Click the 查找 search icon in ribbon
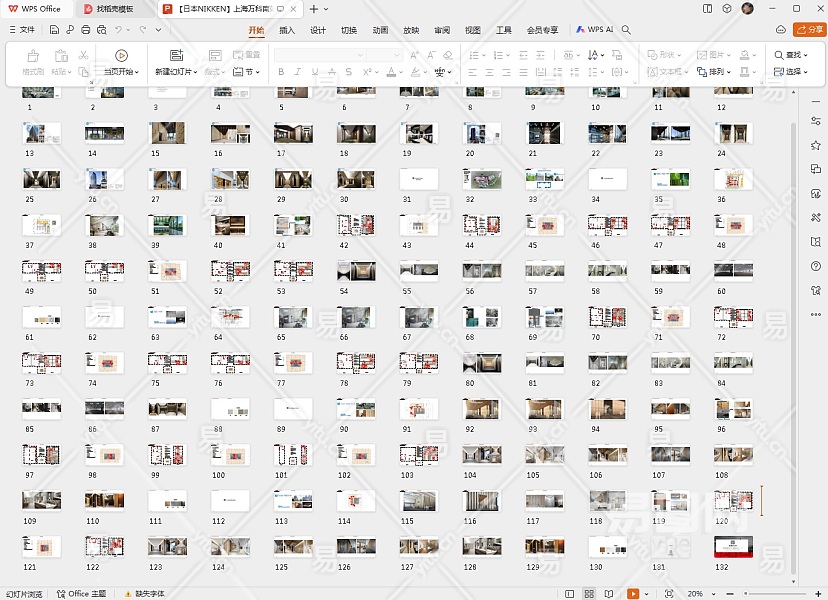828x600 pixels. (779, 55)
